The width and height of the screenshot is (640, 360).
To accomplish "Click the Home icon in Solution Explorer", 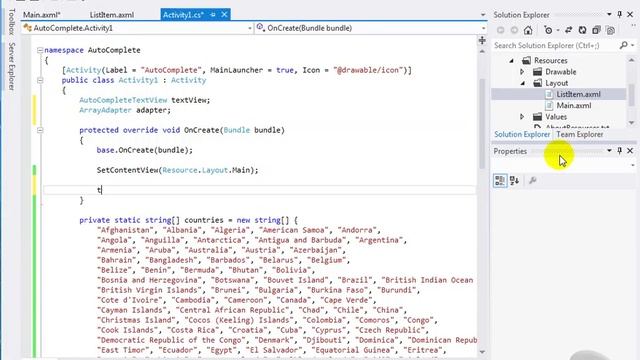I will click(528, 30).
